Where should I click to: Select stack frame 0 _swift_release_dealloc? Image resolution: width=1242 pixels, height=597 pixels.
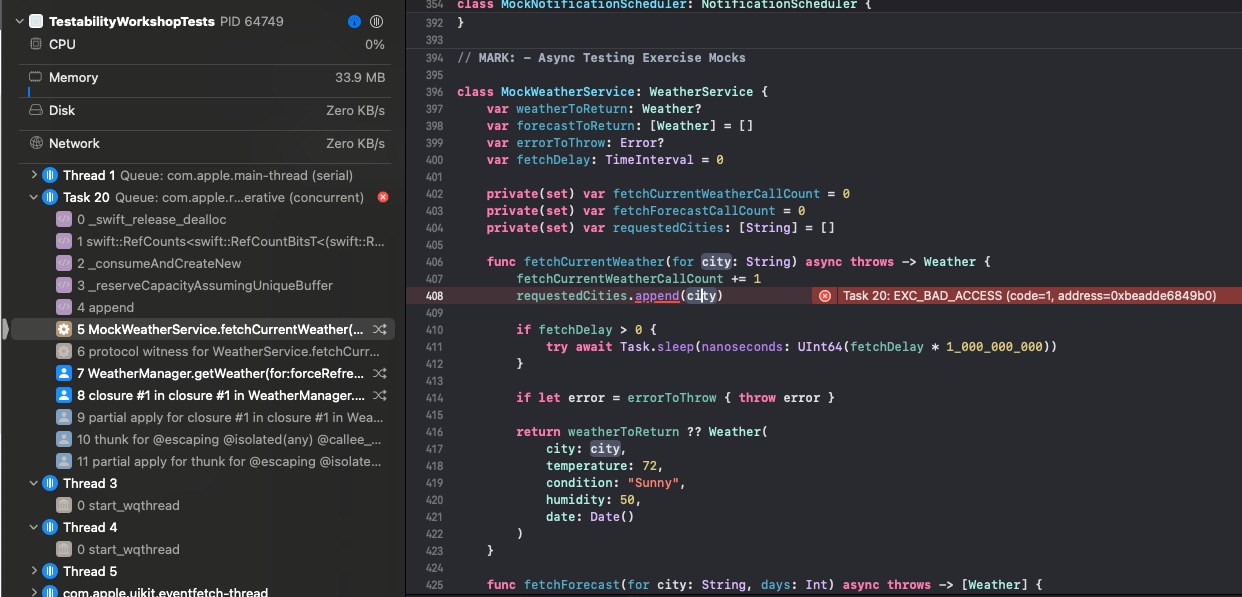[x=151, y=220]
